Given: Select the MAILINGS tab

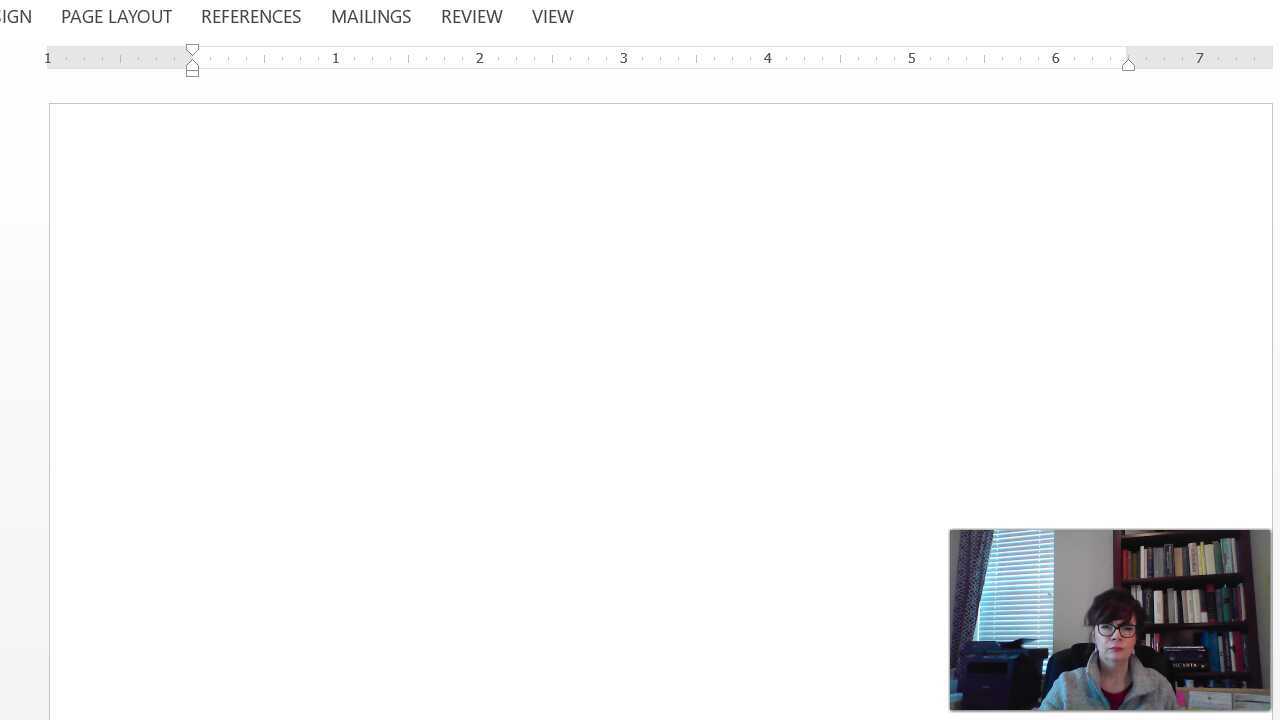Looking at the screenshot, I should pos(371,16).
